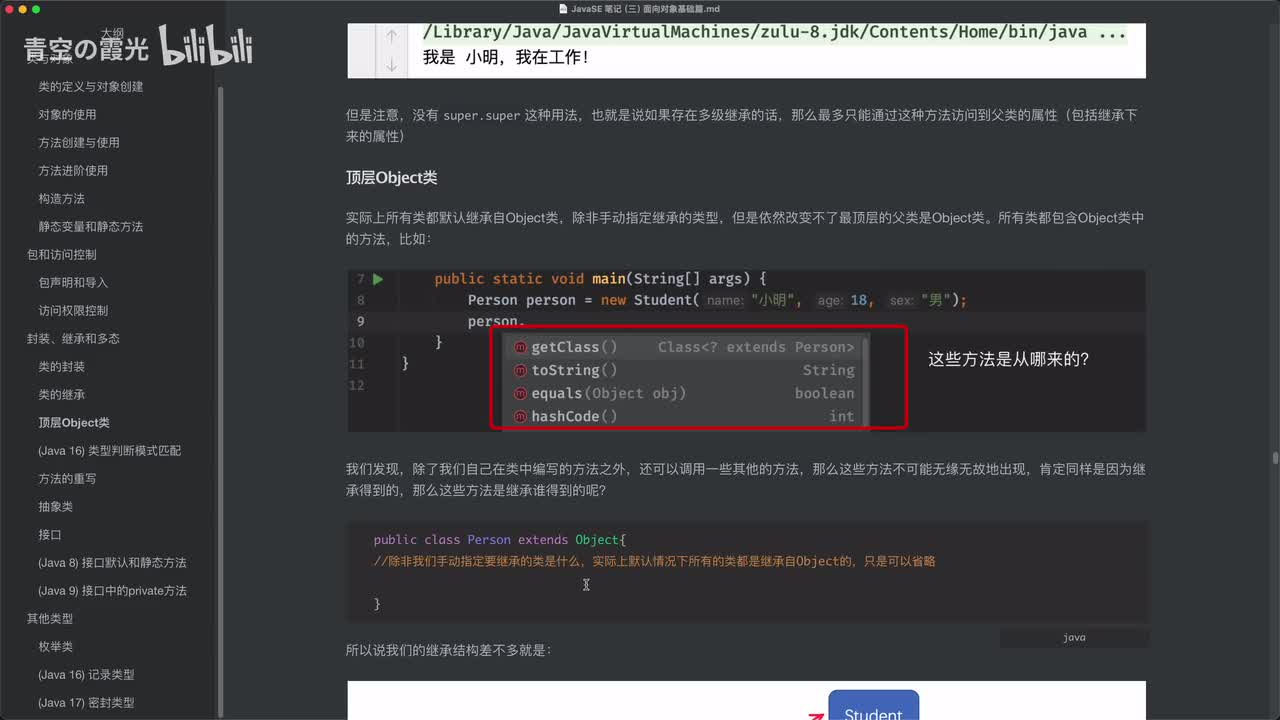Go to 访问权限控制 in sidebar
Screen dimensions: 1280x720
tap(73, 311)
